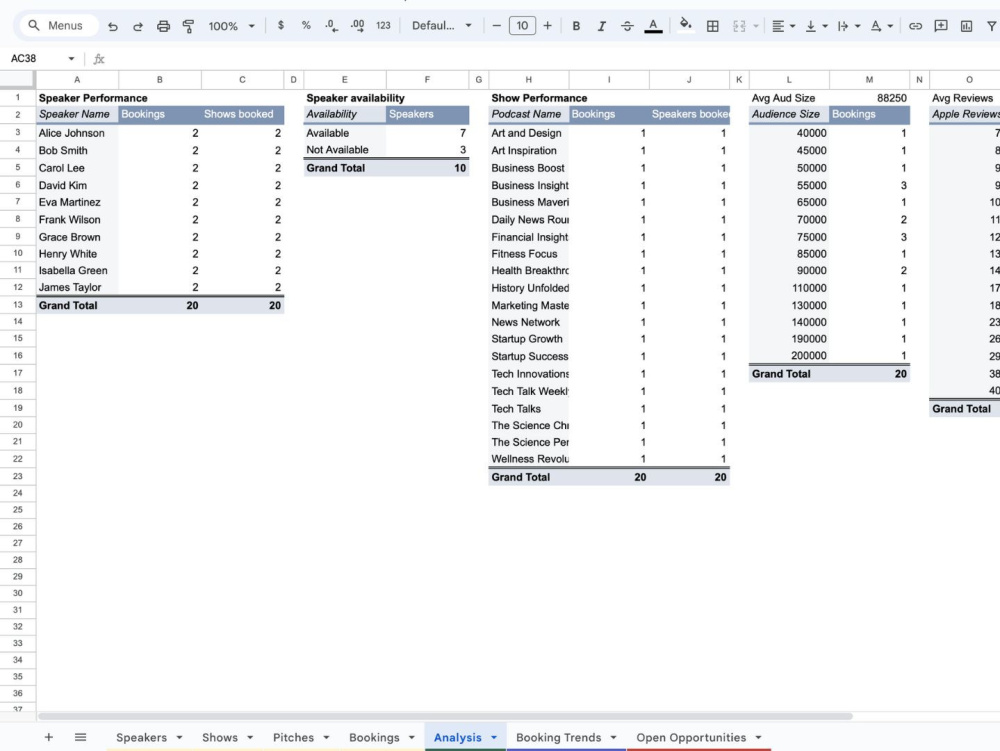This screenshot has height=751, width=1000.
Task: Open the all sheets list icon
Action: click(80, 737)
